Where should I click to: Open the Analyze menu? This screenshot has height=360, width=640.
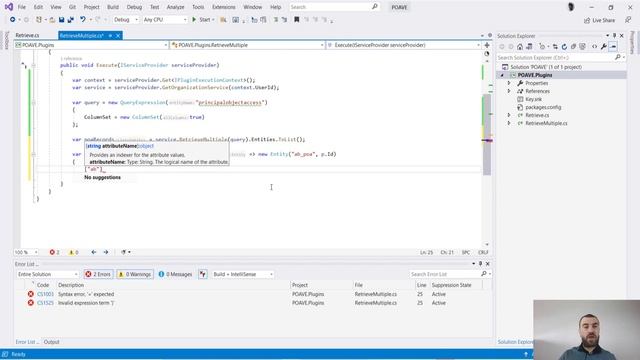point(176,7)
